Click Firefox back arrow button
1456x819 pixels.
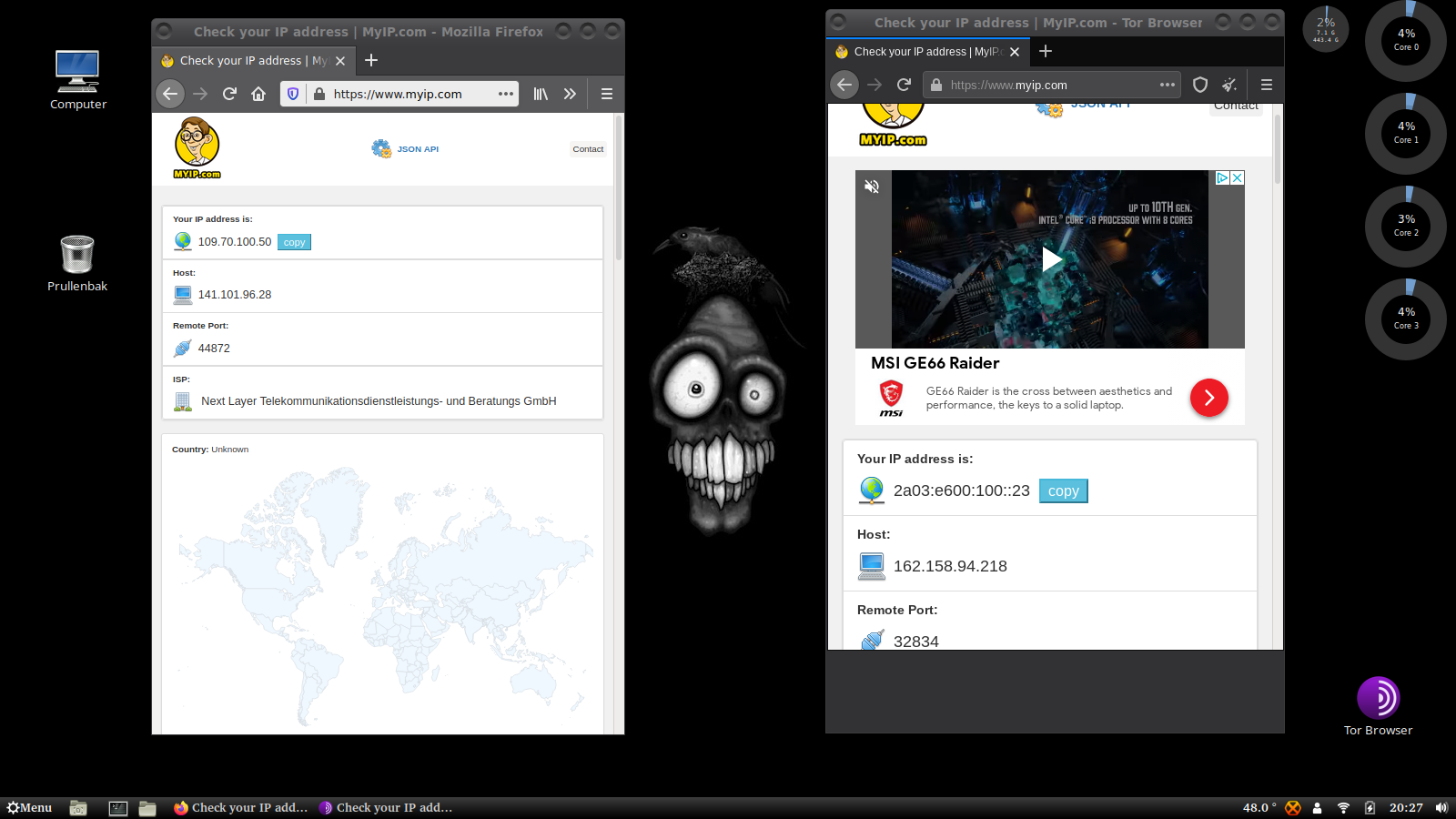coord(170,94)
